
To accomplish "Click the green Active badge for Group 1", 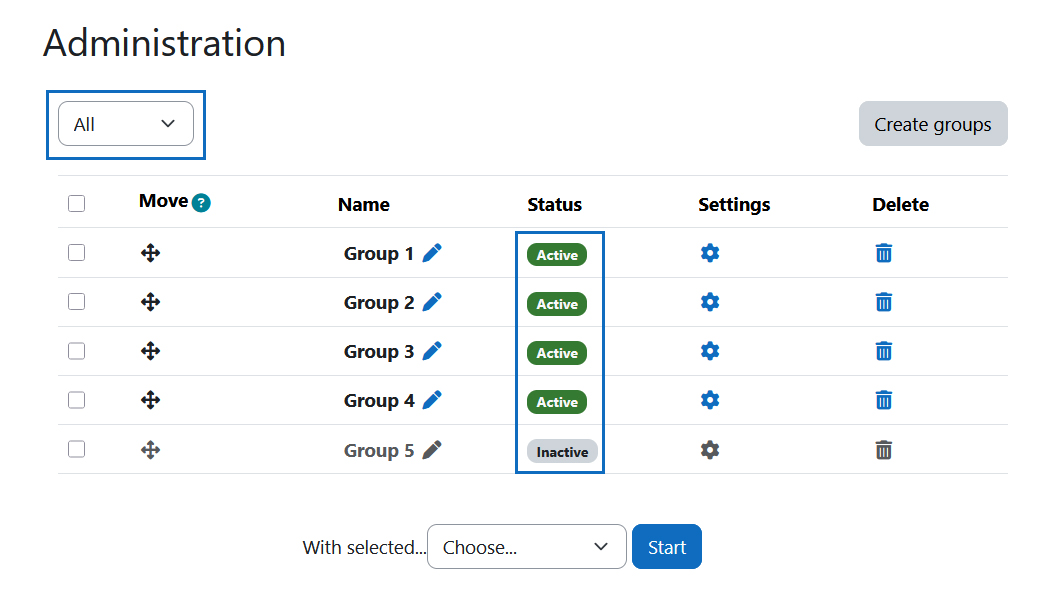I will click(x=557, y=255).
